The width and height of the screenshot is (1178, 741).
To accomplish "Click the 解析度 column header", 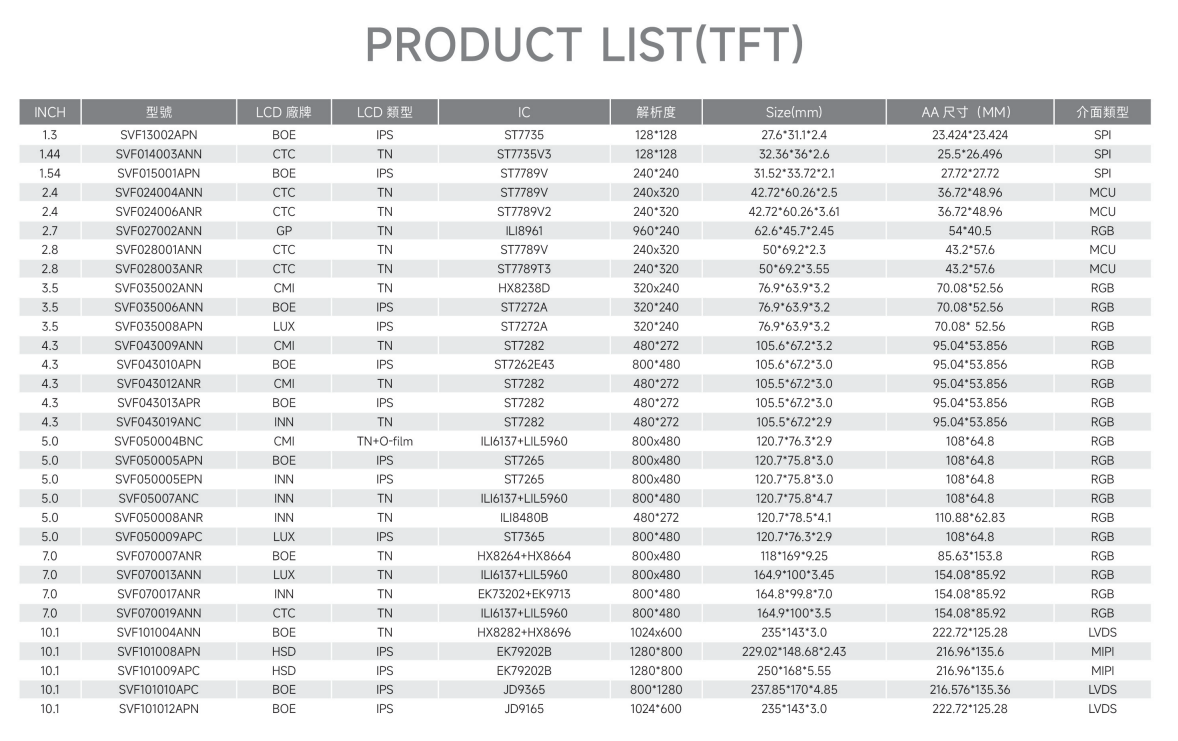I will [x=656, y=112].
